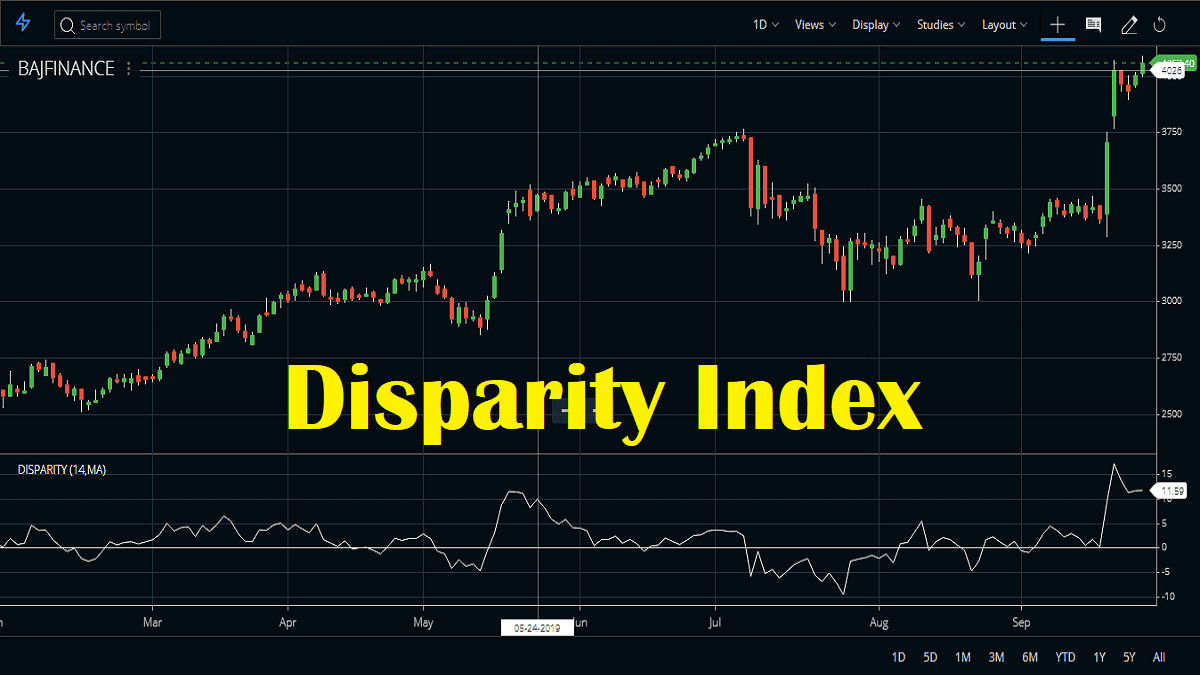Screen dimensions: 1200x675
Task: Open the three-dot menu next to BAJFINANCE
Action: [x=127, y=68]
